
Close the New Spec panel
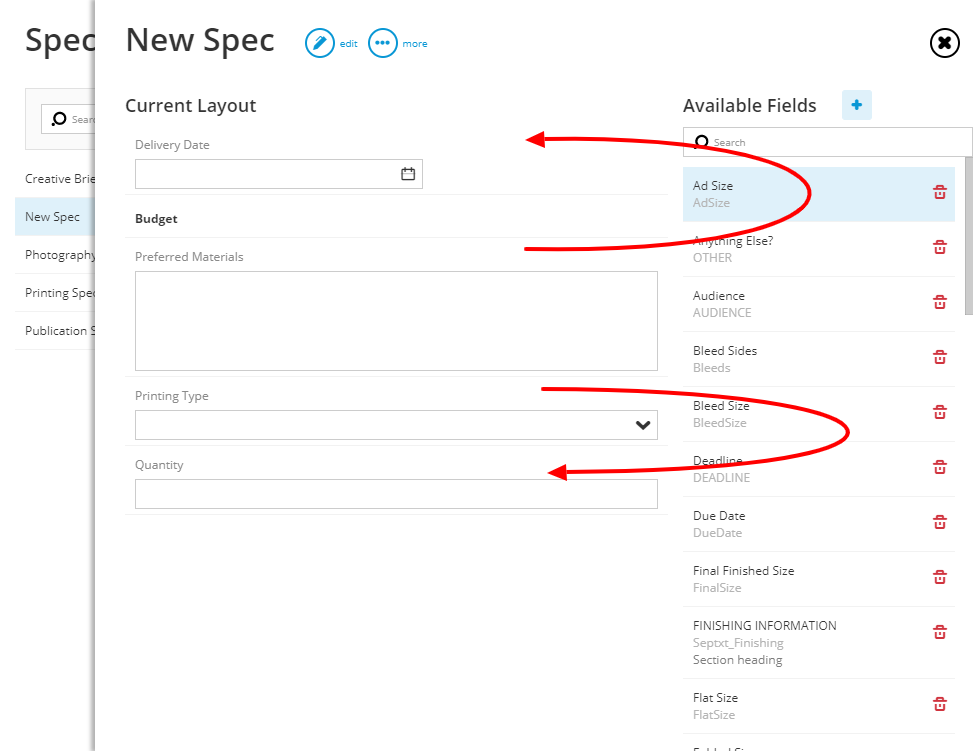click(944, 43)
